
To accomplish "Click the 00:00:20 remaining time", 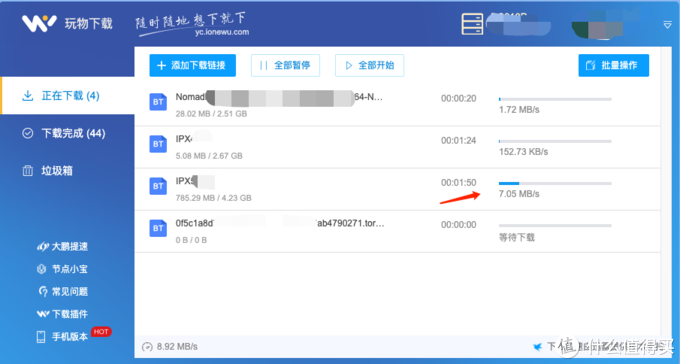I will (x=458, y=98).
